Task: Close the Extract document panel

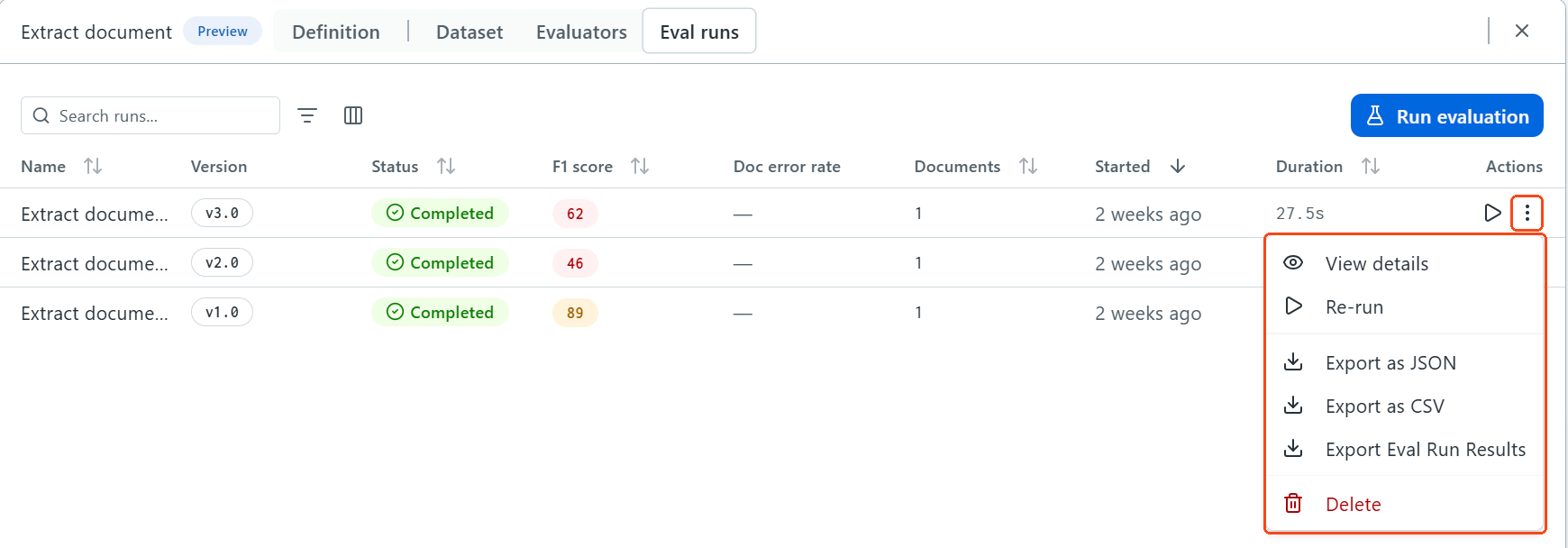Action: coord(1522,31)
